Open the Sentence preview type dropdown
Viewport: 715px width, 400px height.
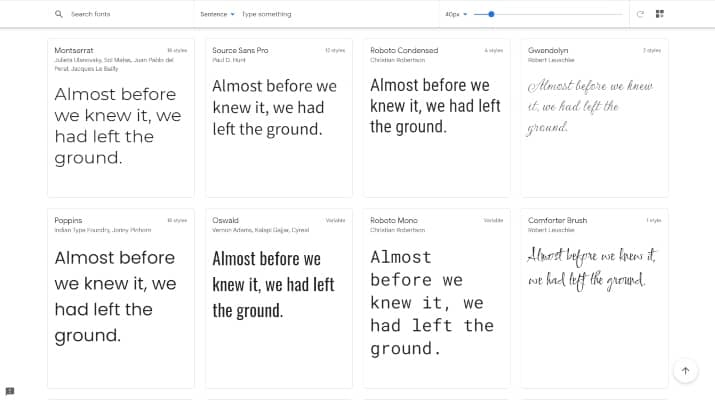[x=218, y=14]
